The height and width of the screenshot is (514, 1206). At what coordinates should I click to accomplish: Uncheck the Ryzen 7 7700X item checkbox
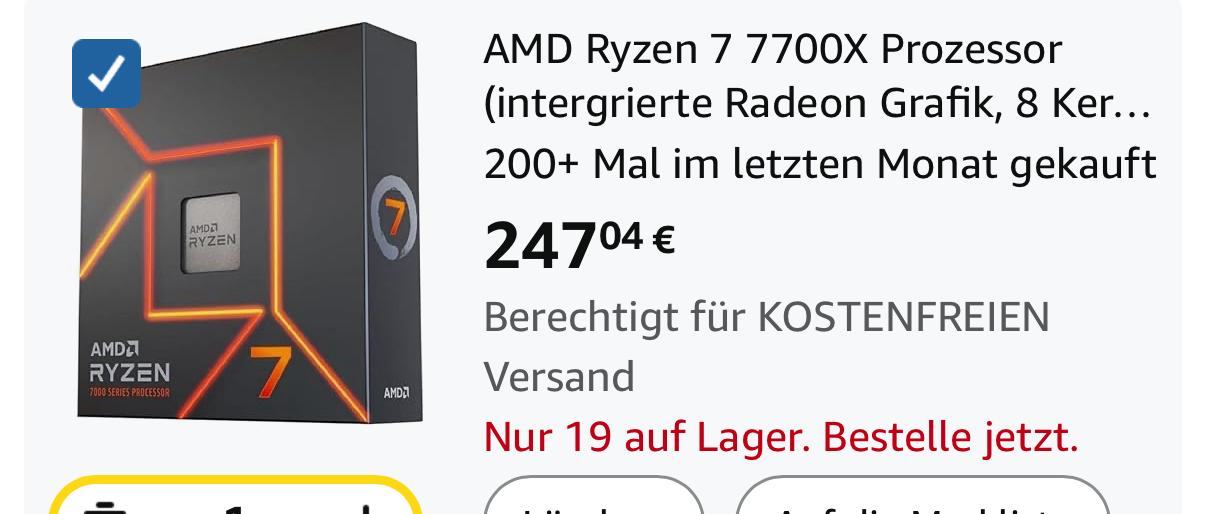(106, 73)
